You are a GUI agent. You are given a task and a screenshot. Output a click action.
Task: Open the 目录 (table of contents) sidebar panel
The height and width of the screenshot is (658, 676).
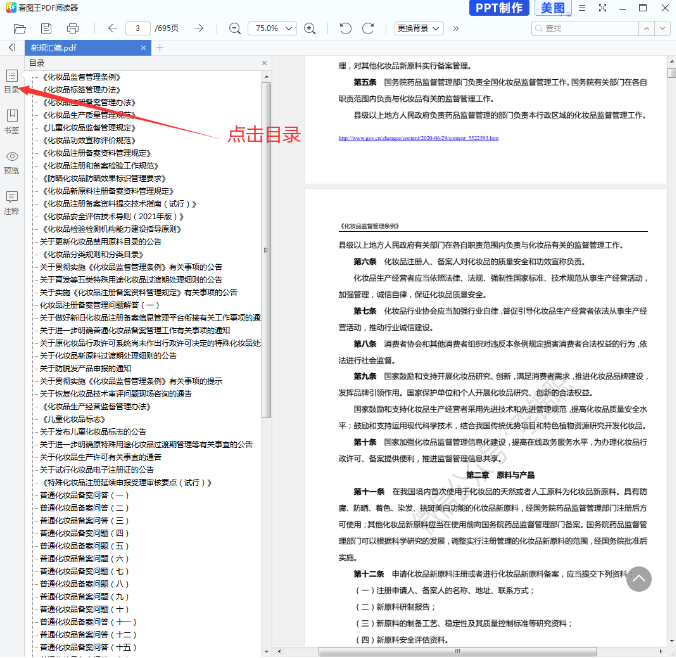click(x=12, y=81)
